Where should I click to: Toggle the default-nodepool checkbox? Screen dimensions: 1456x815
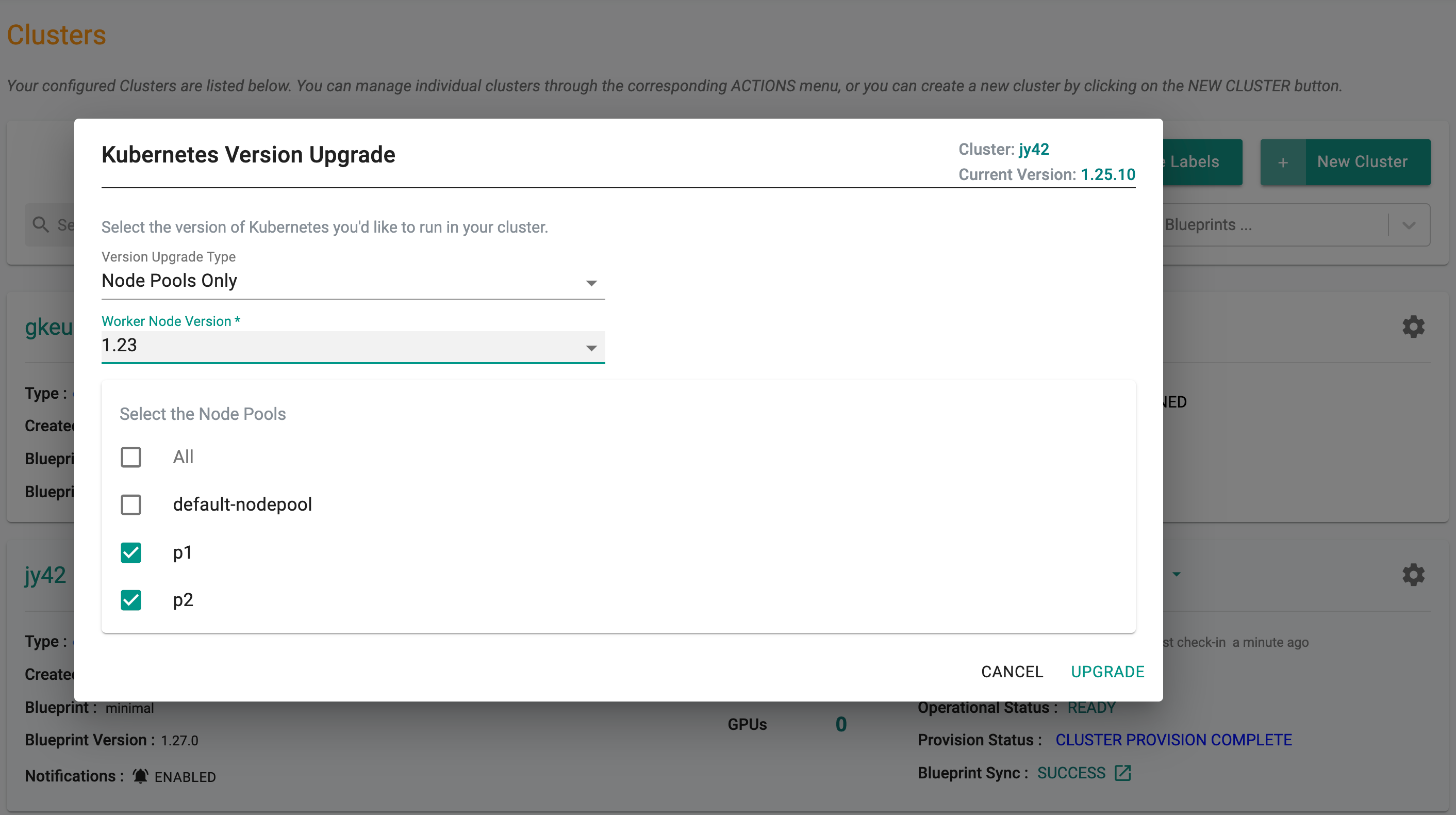(131, 504)
